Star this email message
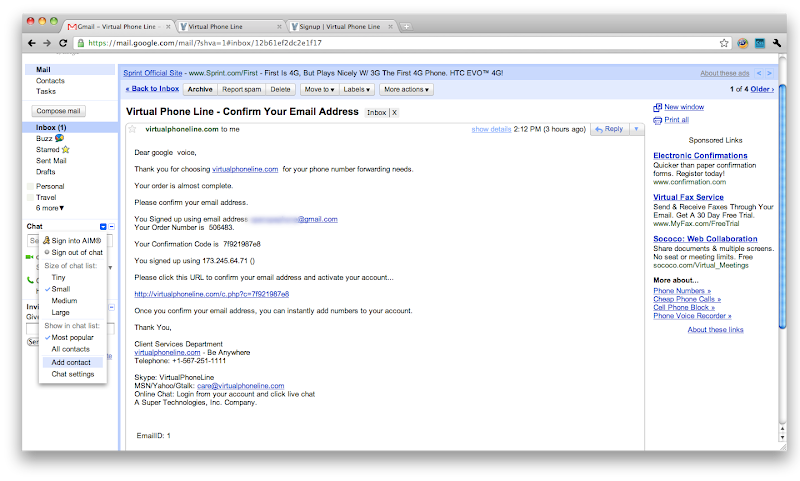Viewport: 800px width, 481px height. (x=132, y=129)
